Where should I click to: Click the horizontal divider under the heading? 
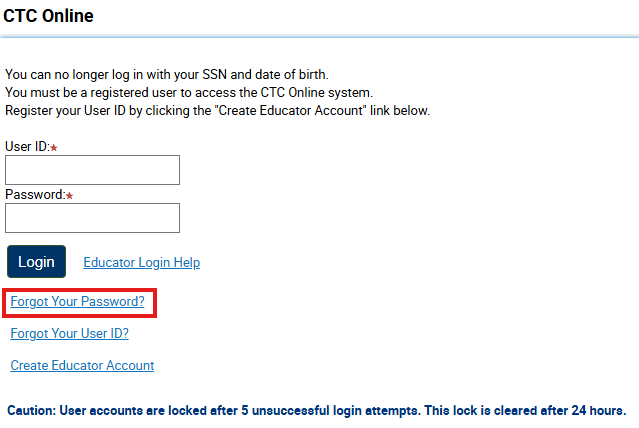point(319,37)
